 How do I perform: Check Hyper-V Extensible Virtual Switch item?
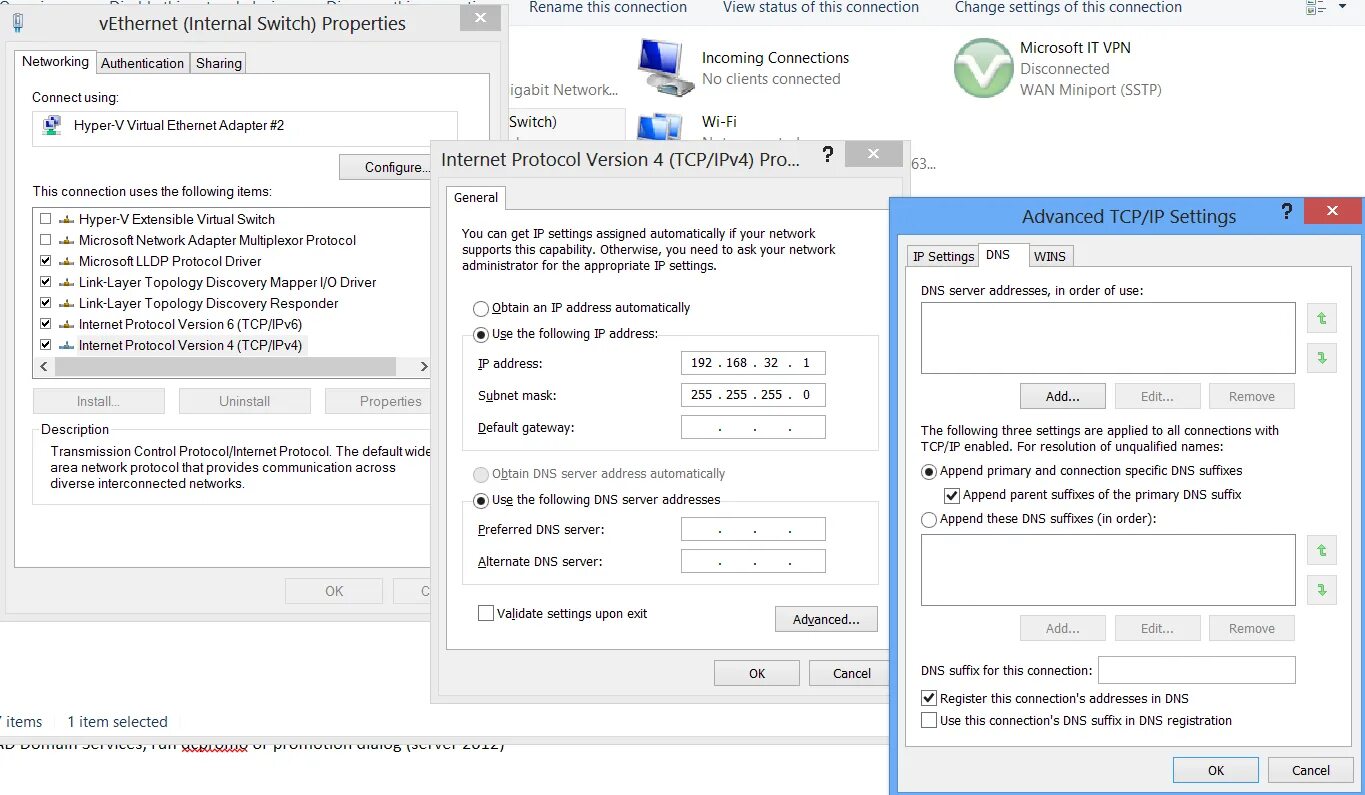click(x=45, y=219)
